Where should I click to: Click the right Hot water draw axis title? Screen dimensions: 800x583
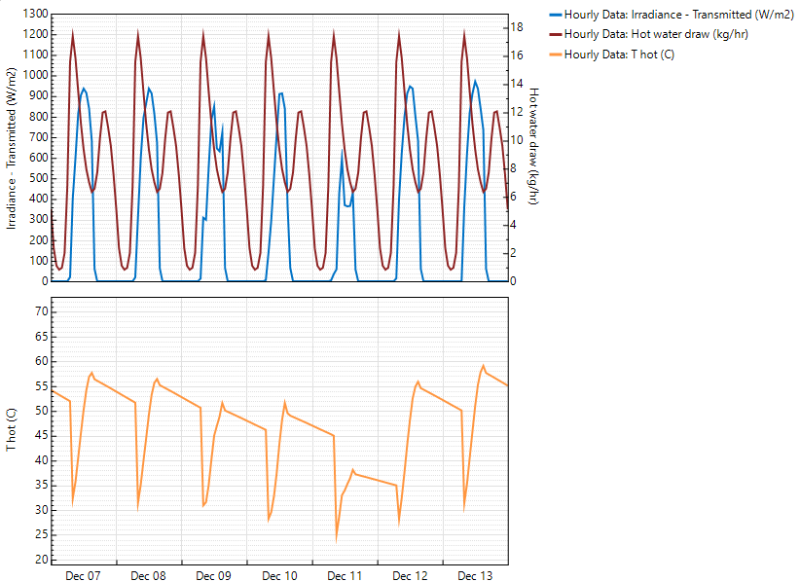coord(534,148)
